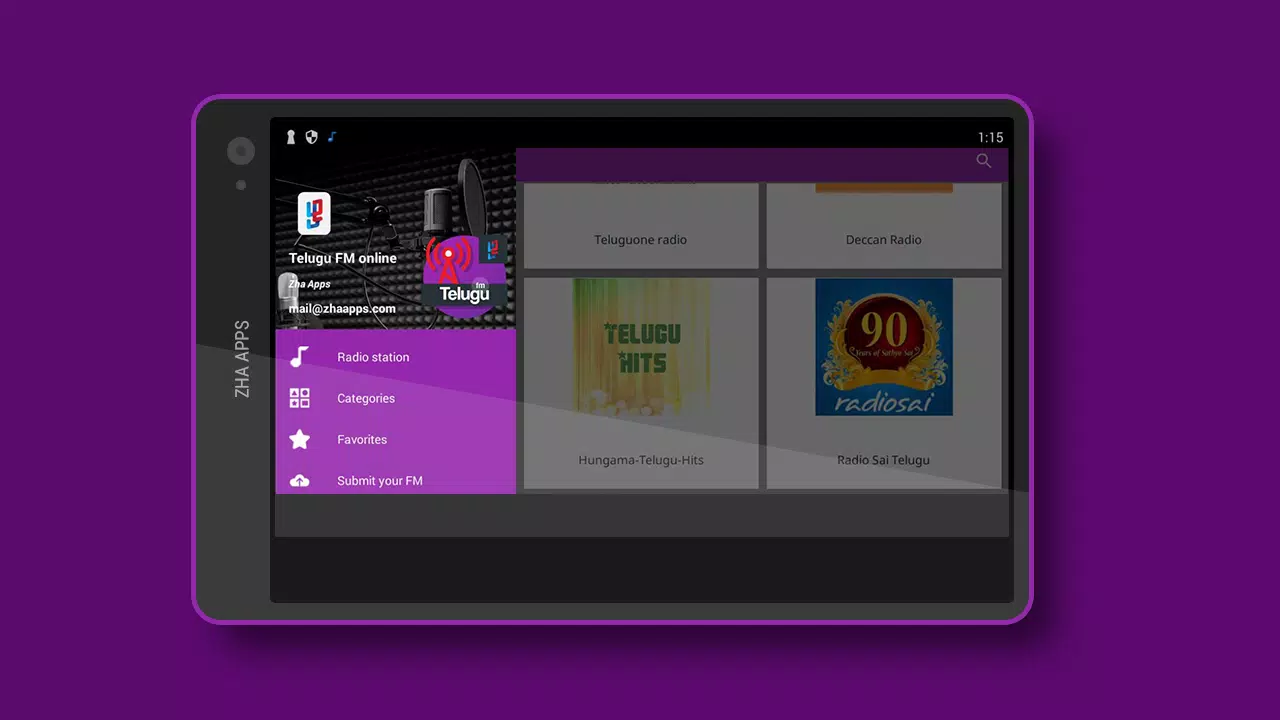The width and height of the screenshot is (1280, 720).
Task: Tap the keyhole status bar icon
Action: click(291, 137)
